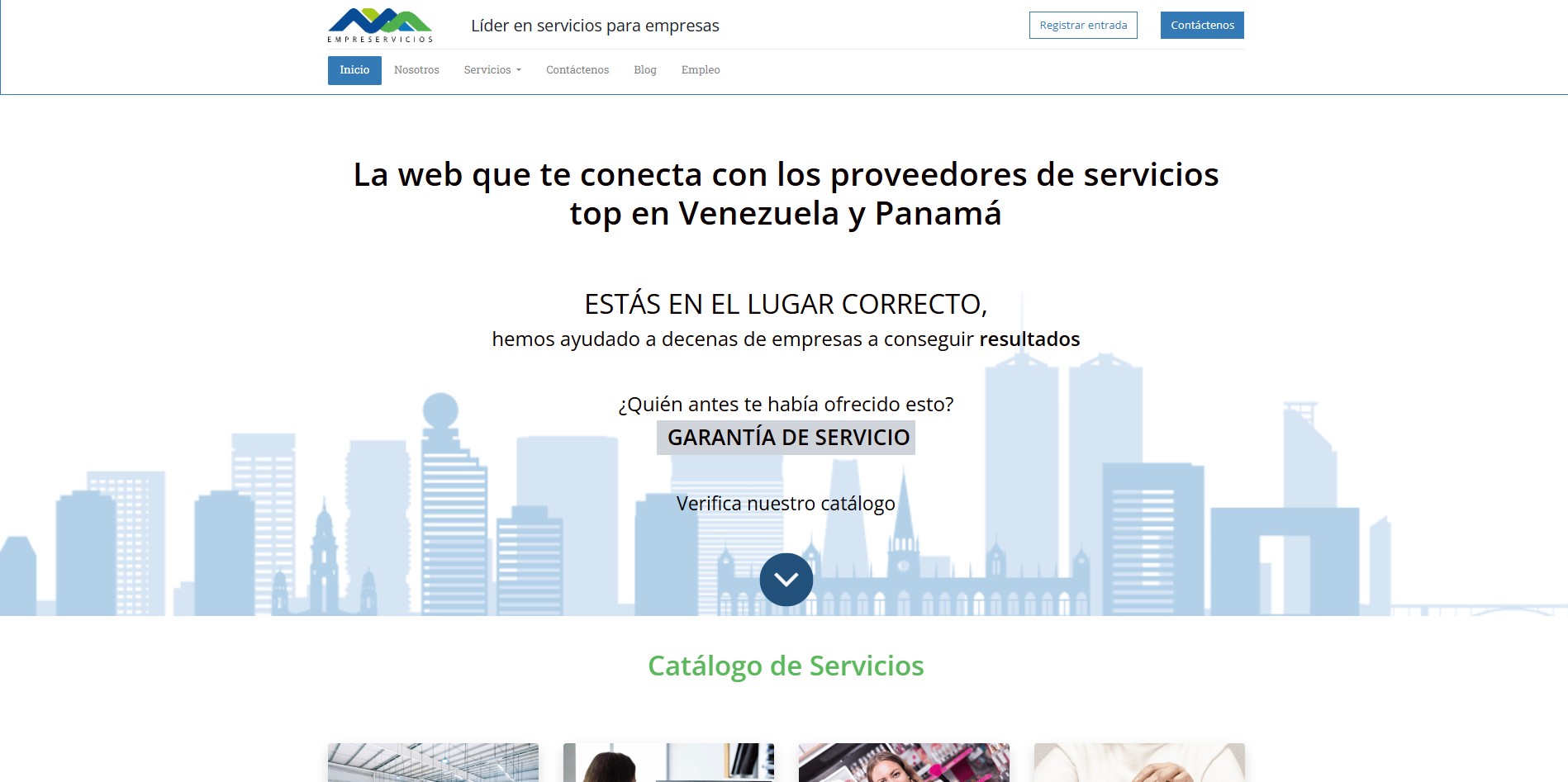This screenshot has width=1568, height=782.
Task: Open the second catalog thumbnail with dark-haired person
Action: click(668, 762)
